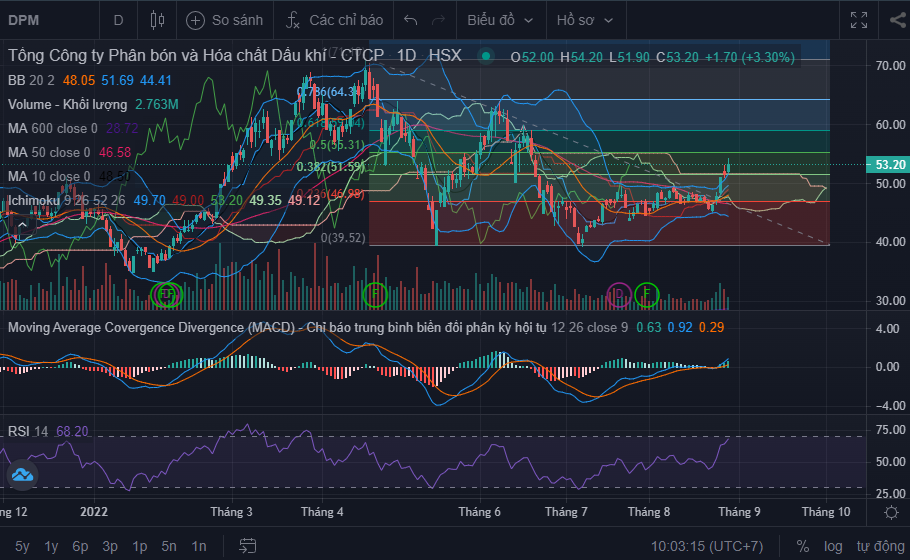910x560 pixels.
Task: Select the MA 10 close indicator legend
Action: [x=49, y=176]
